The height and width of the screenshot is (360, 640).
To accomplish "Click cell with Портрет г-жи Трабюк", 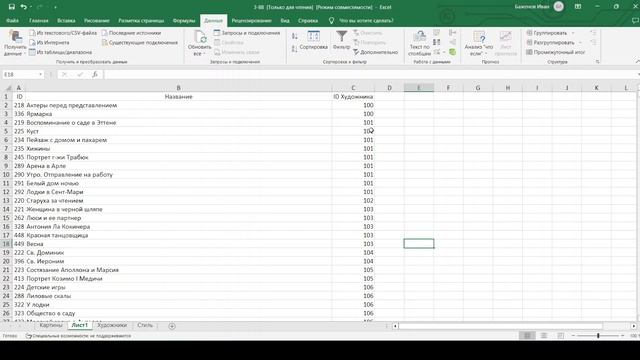I will pyautogui.click(x=178, y=157).
